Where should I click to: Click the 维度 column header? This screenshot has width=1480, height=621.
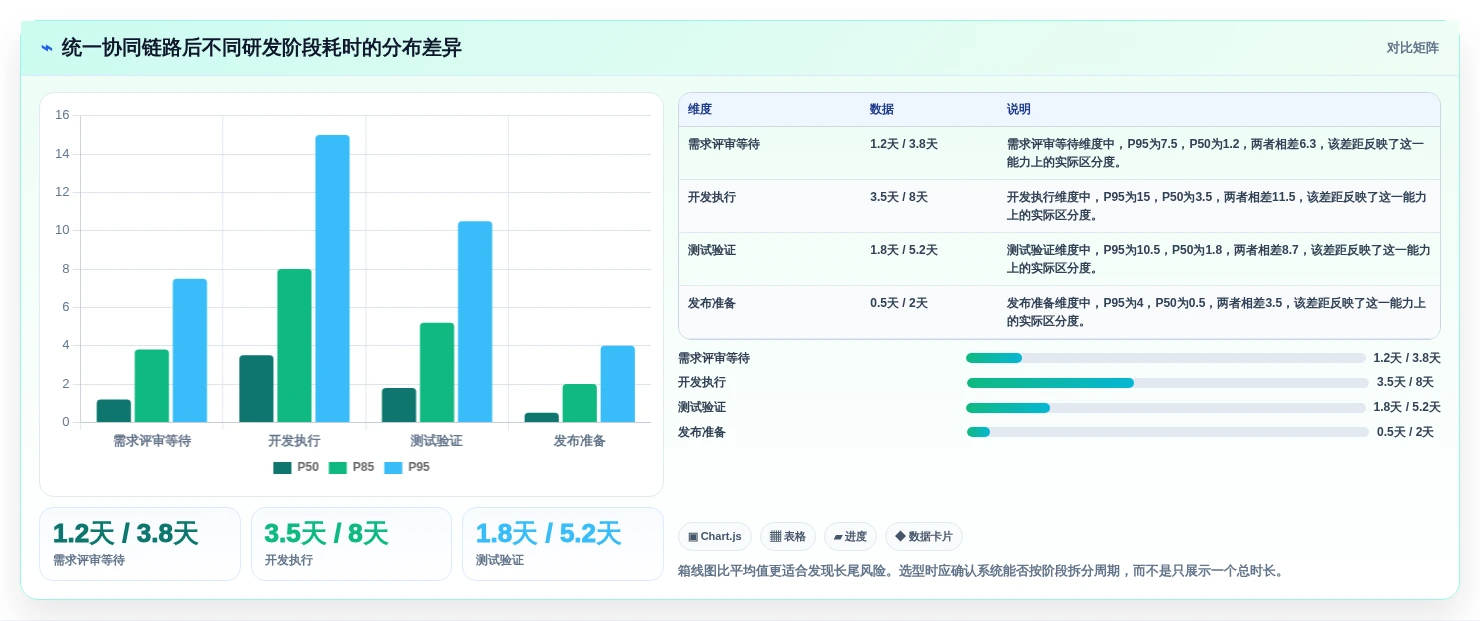point(770,110)
